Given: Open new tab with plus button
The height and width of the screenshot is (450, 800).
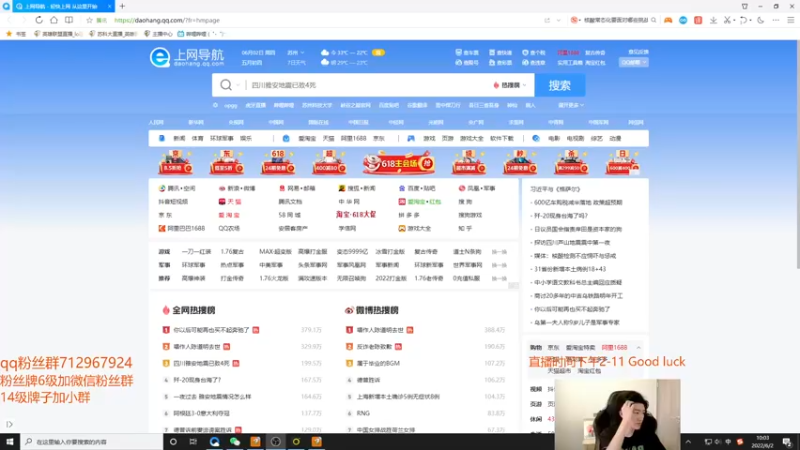Looking at the screenshot, I should pos(122,6).
